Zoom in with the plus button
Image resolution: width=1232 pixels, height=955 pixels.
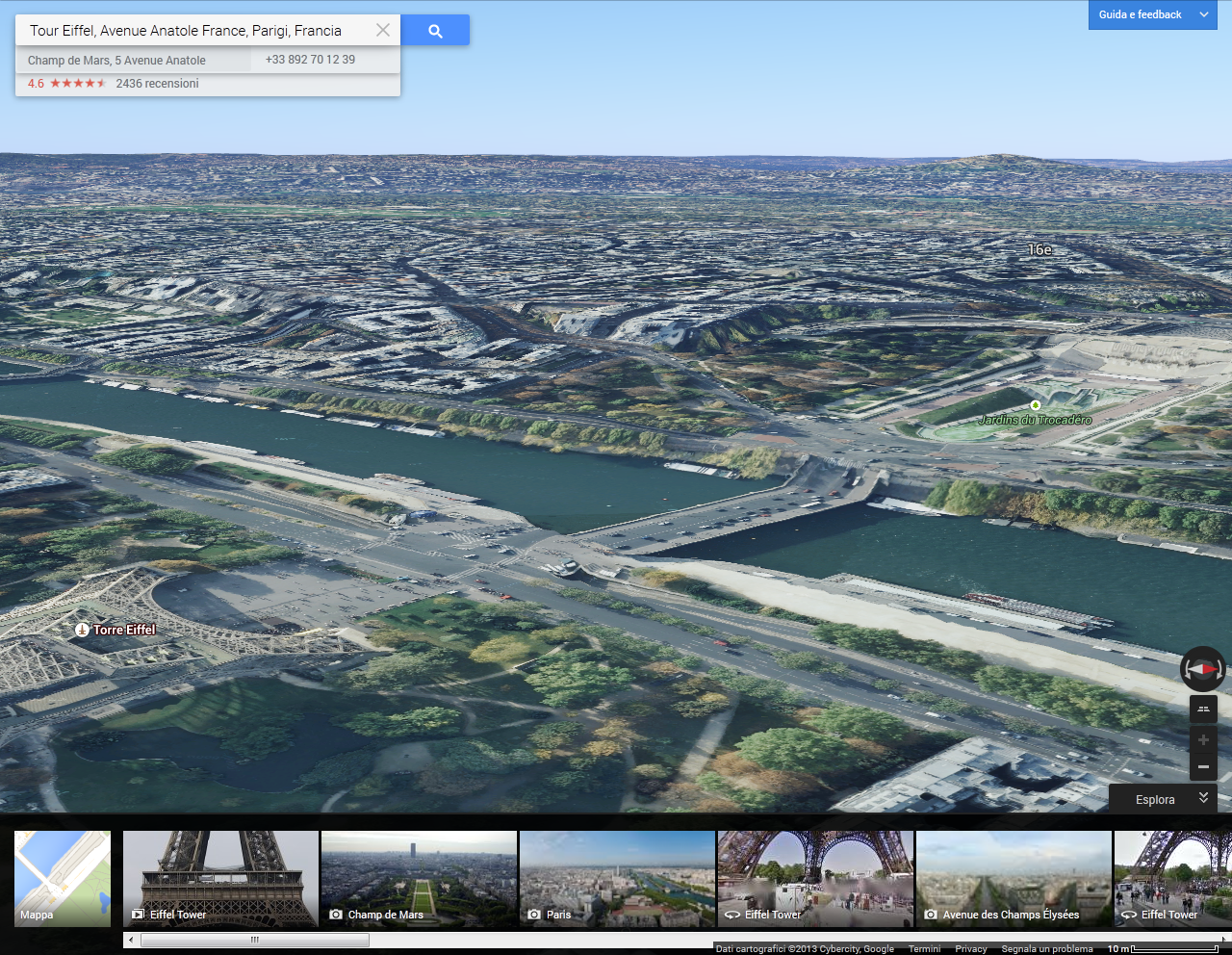click(1203, 740)
